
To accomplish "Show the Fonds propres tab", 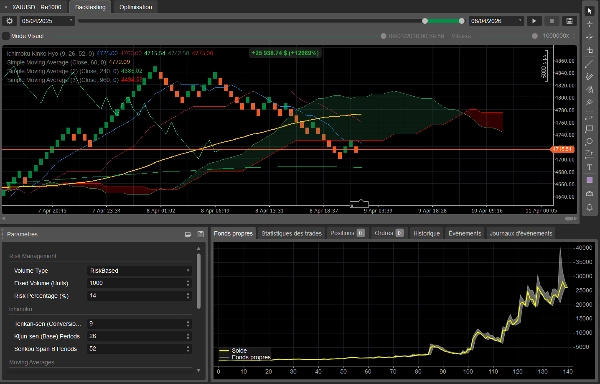I will 233,233.
